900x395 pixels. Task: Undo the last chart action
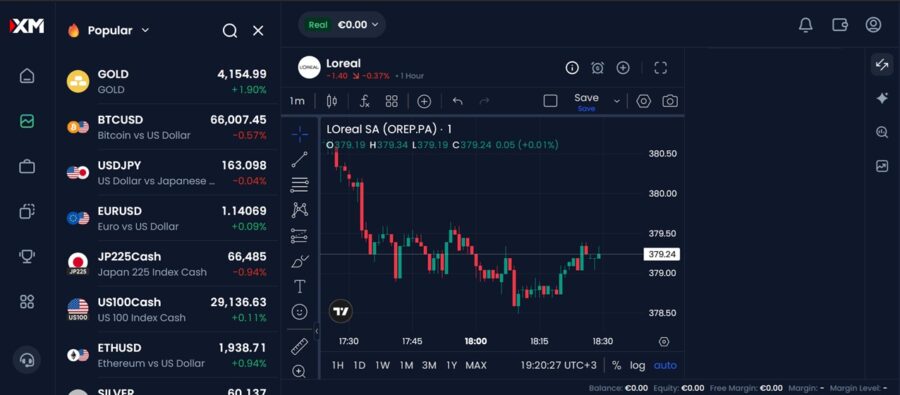(457, 101)
